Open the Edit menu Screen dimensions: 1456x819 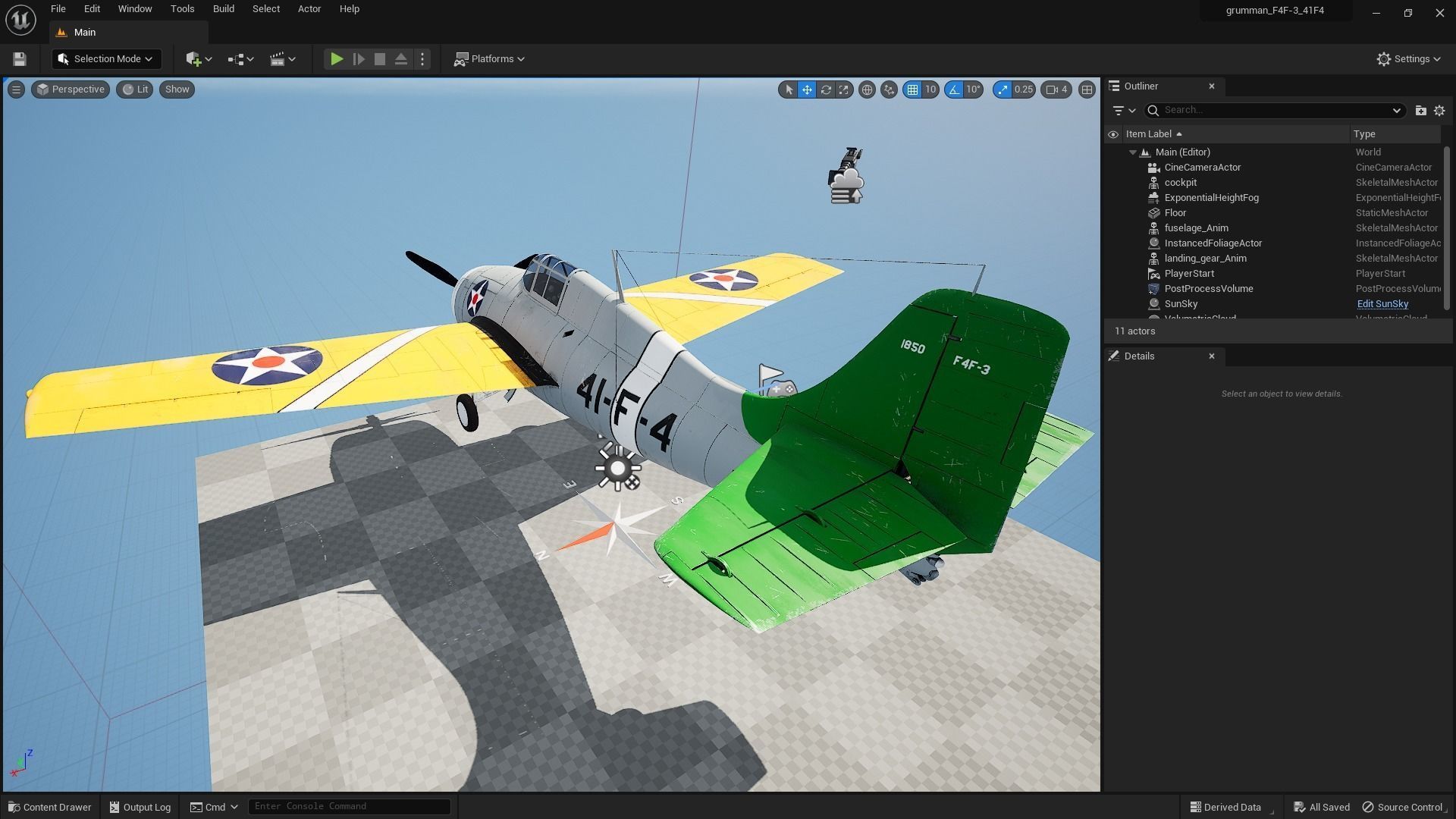[92, 9]
